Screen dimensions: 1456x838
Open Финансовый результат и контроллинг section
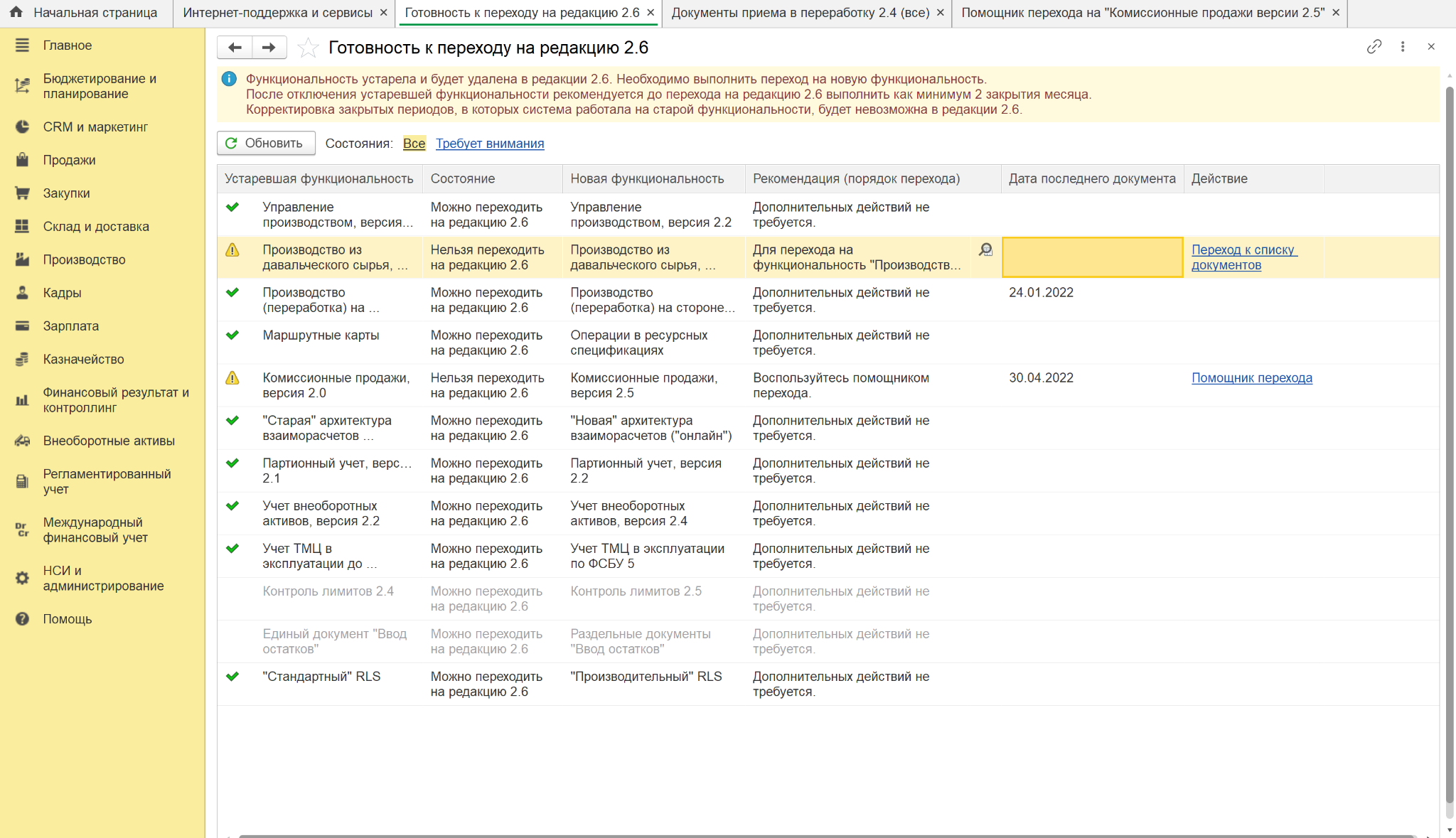pyautogui.click(x=102, y=400)
